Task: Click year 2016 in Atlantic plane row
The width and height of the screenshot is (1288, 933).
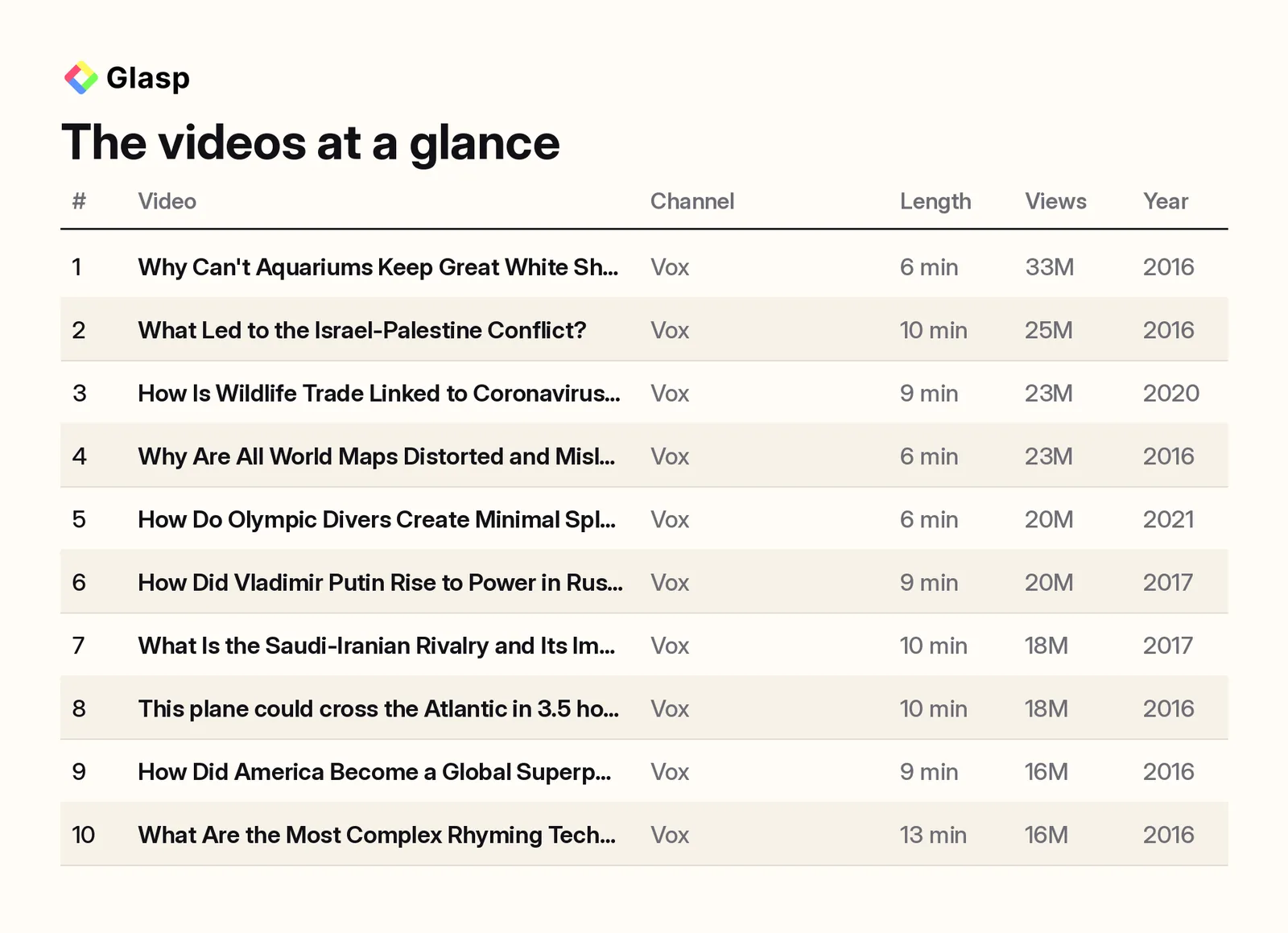Action: click(1169, 709)
